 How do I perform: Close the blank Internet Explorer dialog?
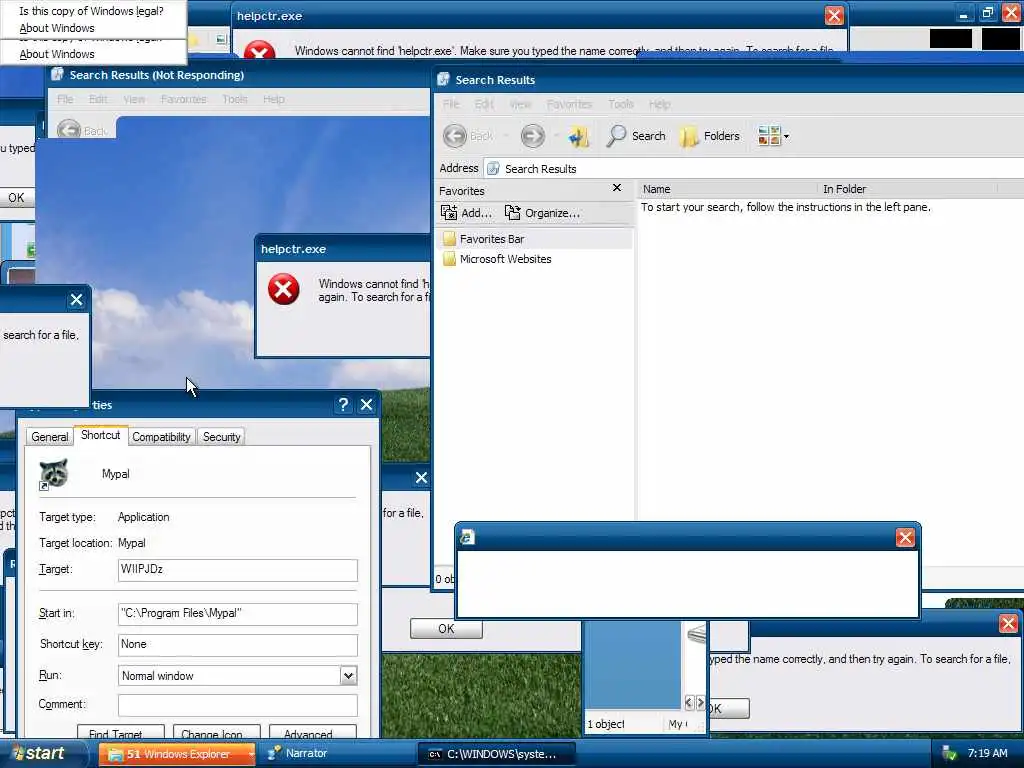[904, 537]
